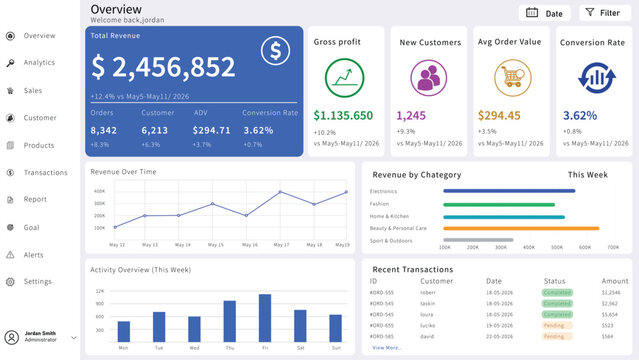Click order ID #ORD-655
The width and height of the screenshot is (639, 360).
pos(381,326)
